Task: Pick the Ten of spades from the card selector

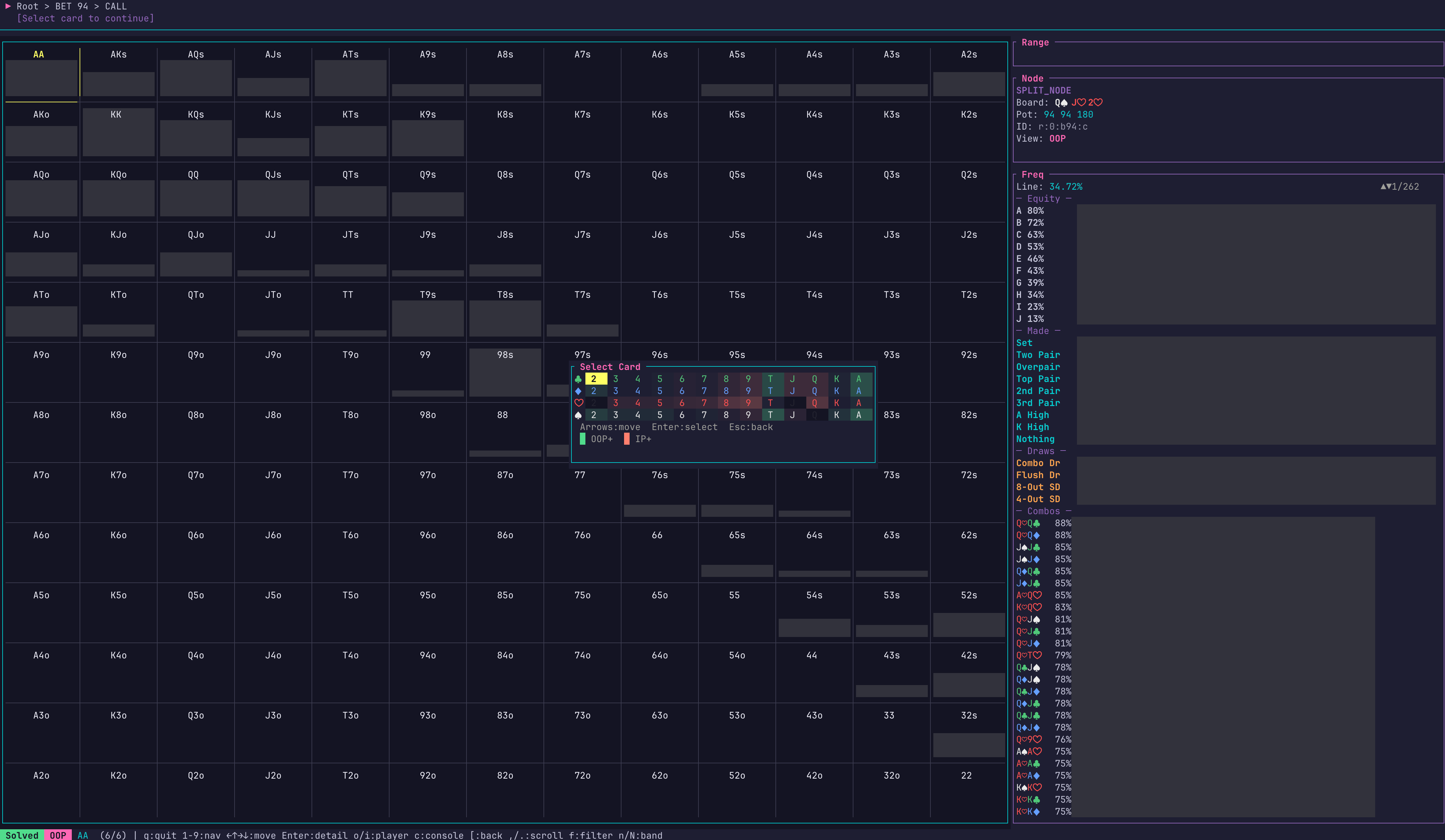Action: click(x=770, y=414)
